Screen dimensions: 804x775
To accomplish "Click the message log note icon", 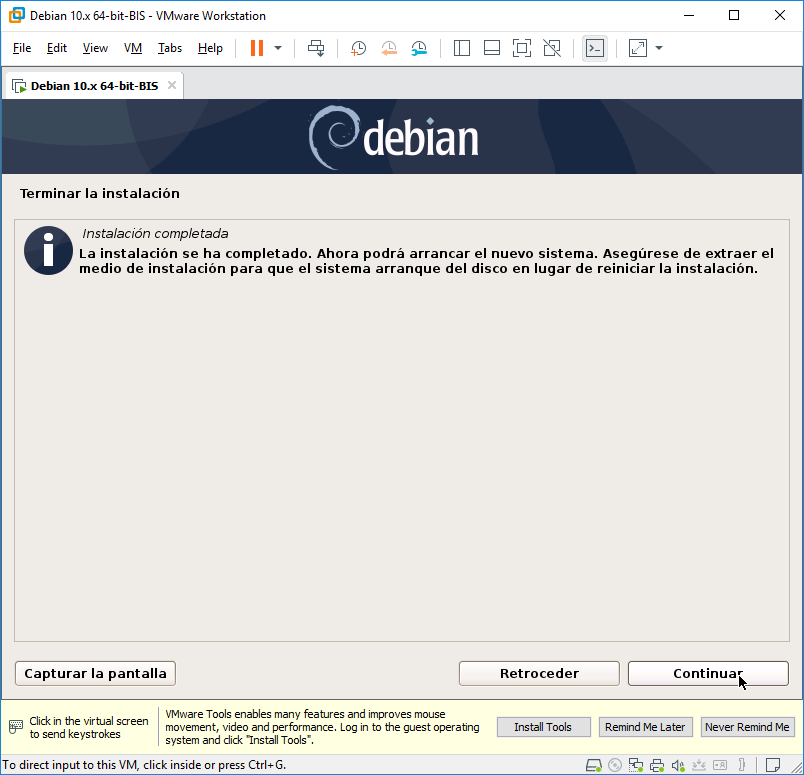I will (x=773, y=765).
